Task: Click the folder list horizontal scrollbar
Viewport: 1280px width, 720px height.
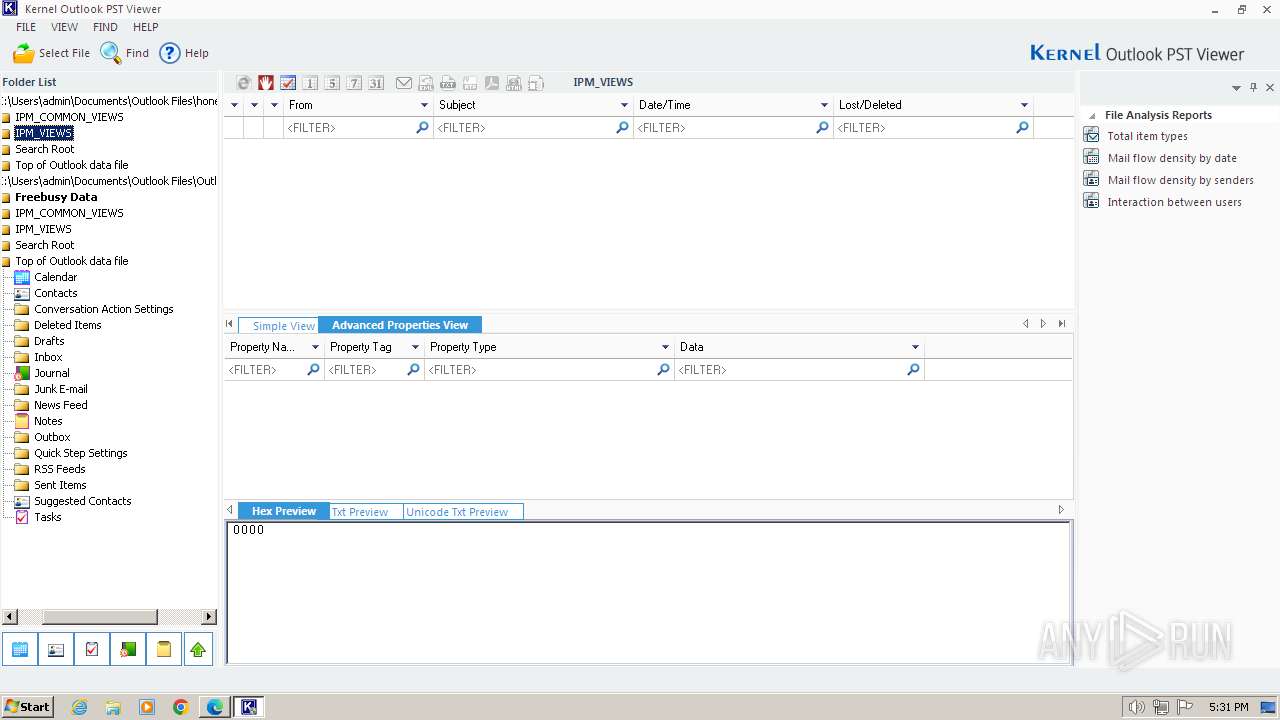Action: [110, 617]
